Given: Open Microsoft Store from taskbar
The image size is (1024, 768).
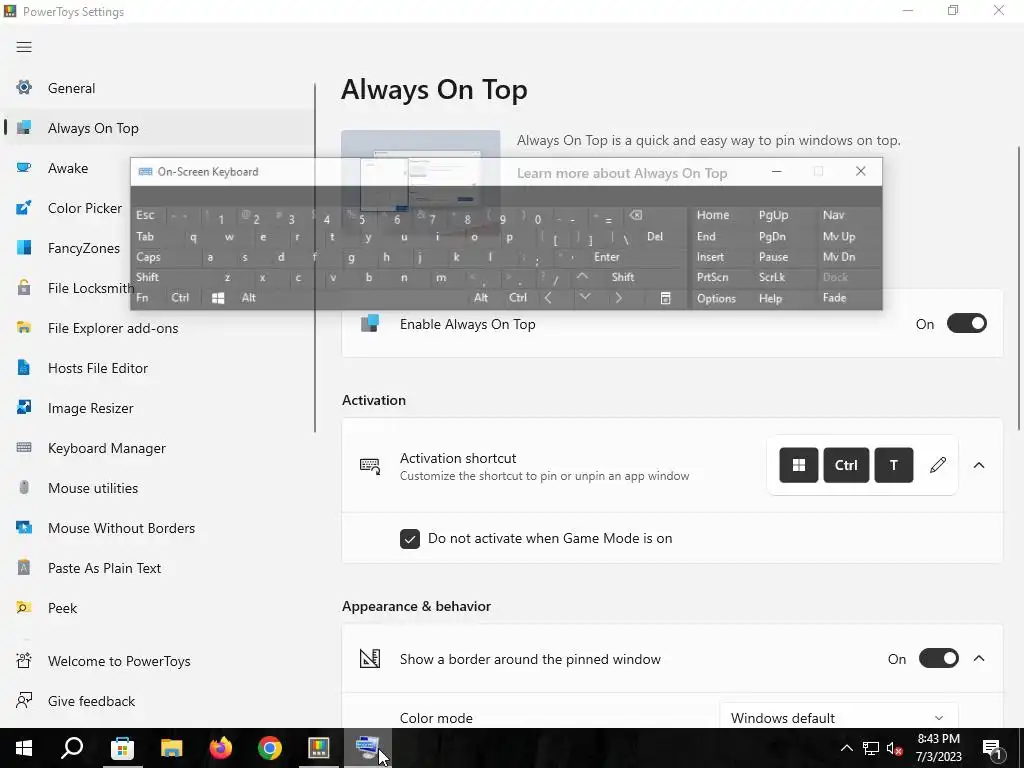Looking at the screenshot, I should pyautogui.click(x=122, y=748).
